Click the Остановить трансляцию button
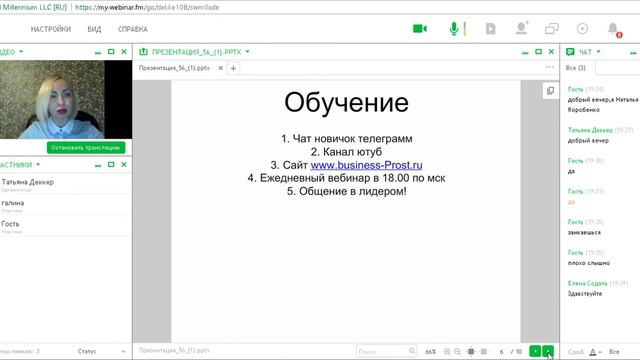This screenshot has height=360, width=640. pyautogui.click(x=86, y=148)
